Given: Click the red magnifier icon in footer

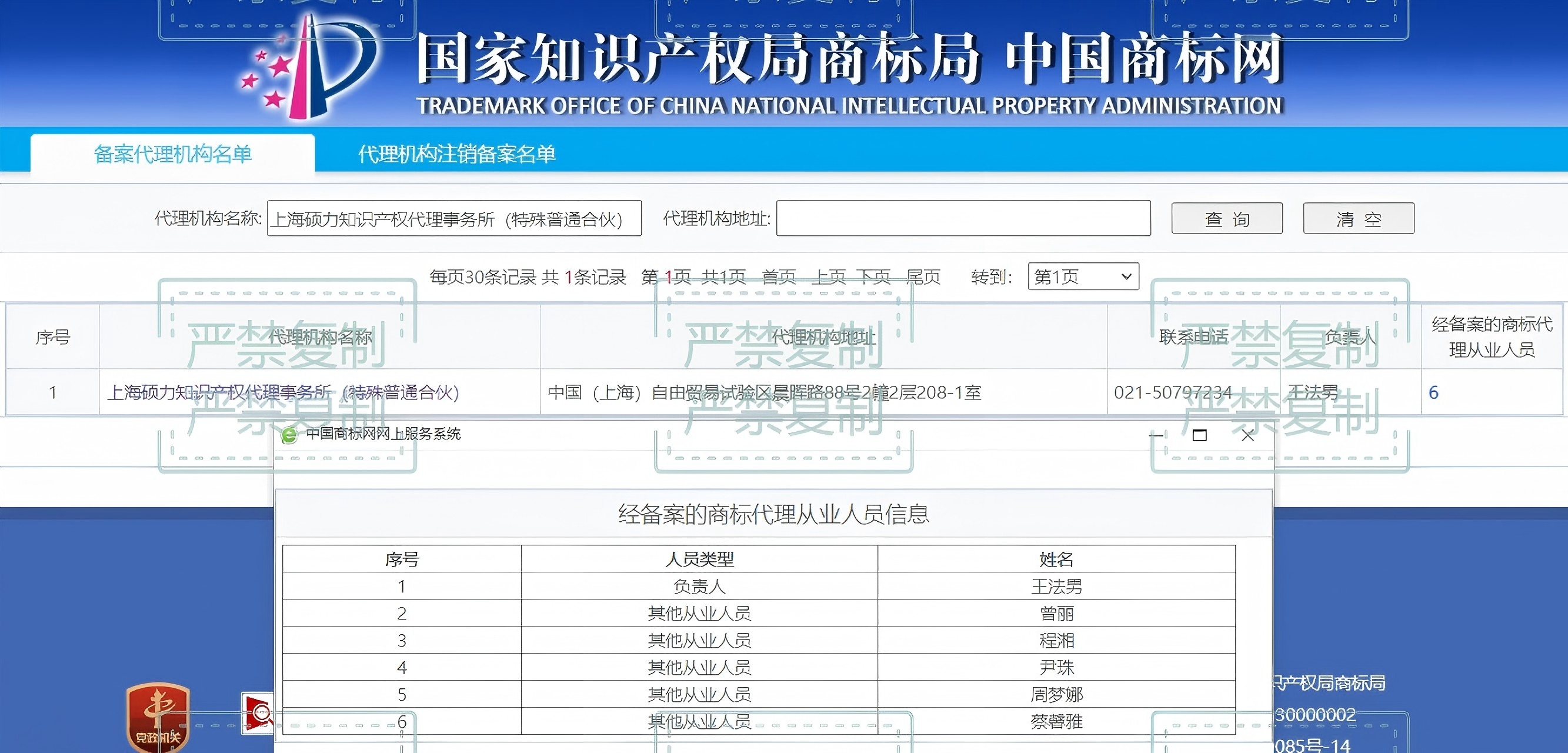Looking at the screenshot, I should pos(258,713).
